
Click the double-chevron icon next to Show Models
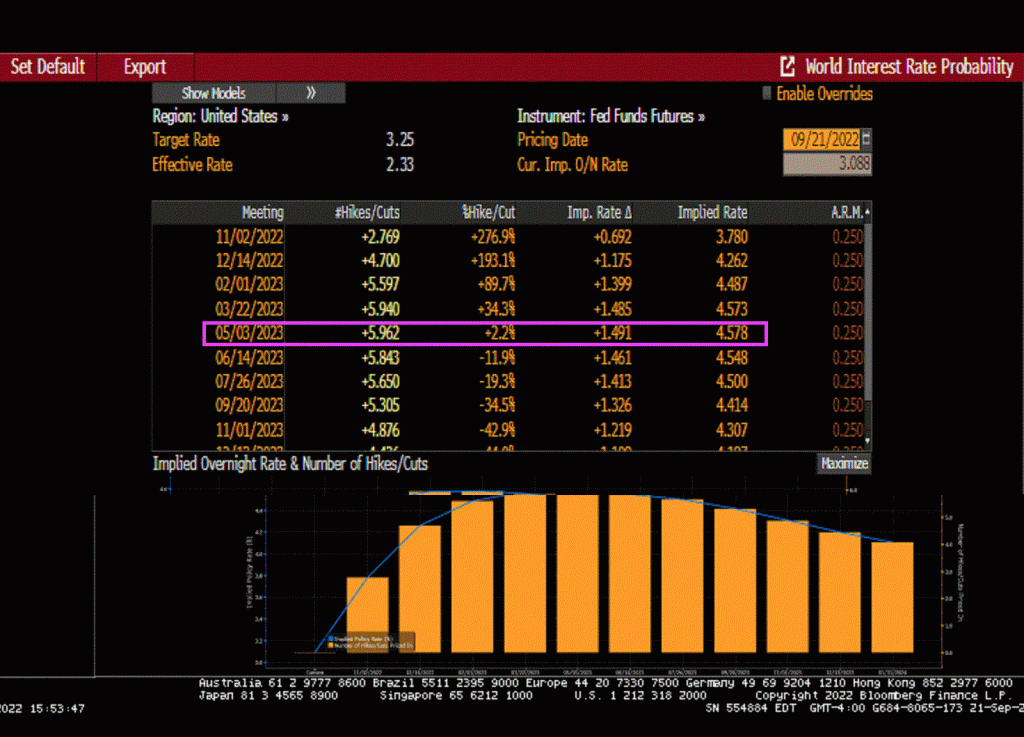point(311,93)
